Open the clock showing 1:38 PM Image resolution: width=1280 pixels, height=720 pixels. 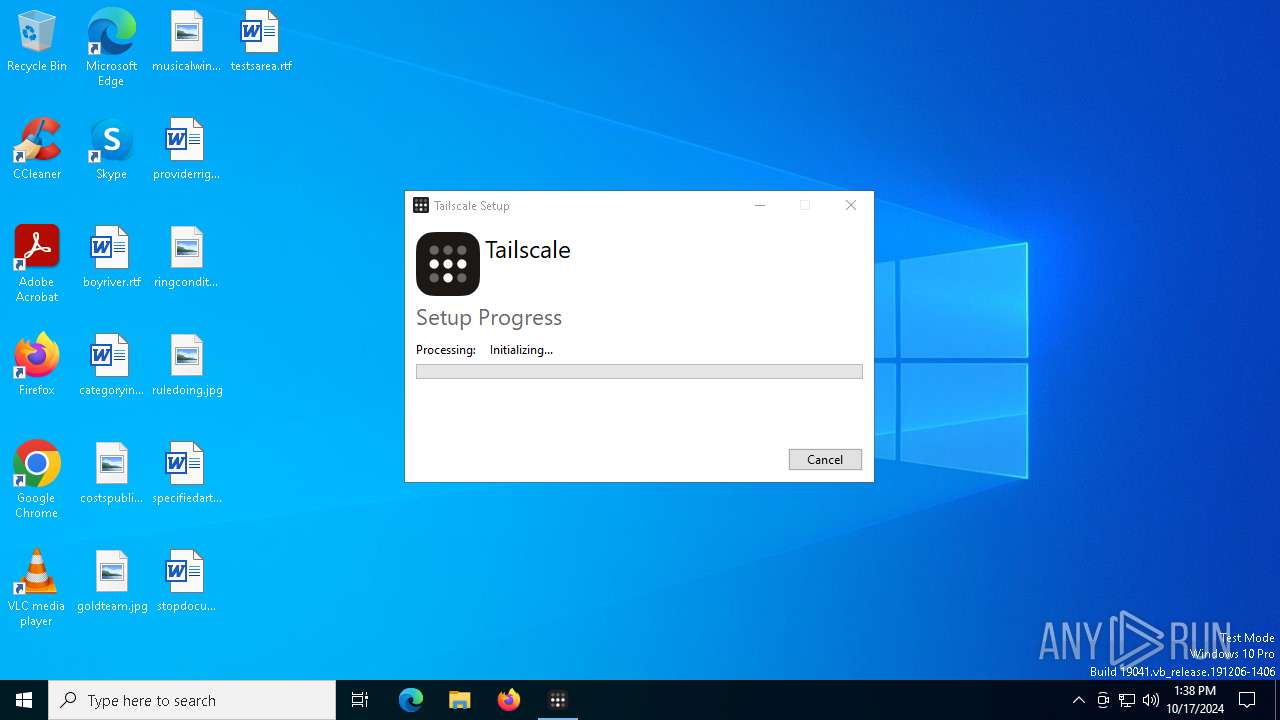(x=1195, y=700)
